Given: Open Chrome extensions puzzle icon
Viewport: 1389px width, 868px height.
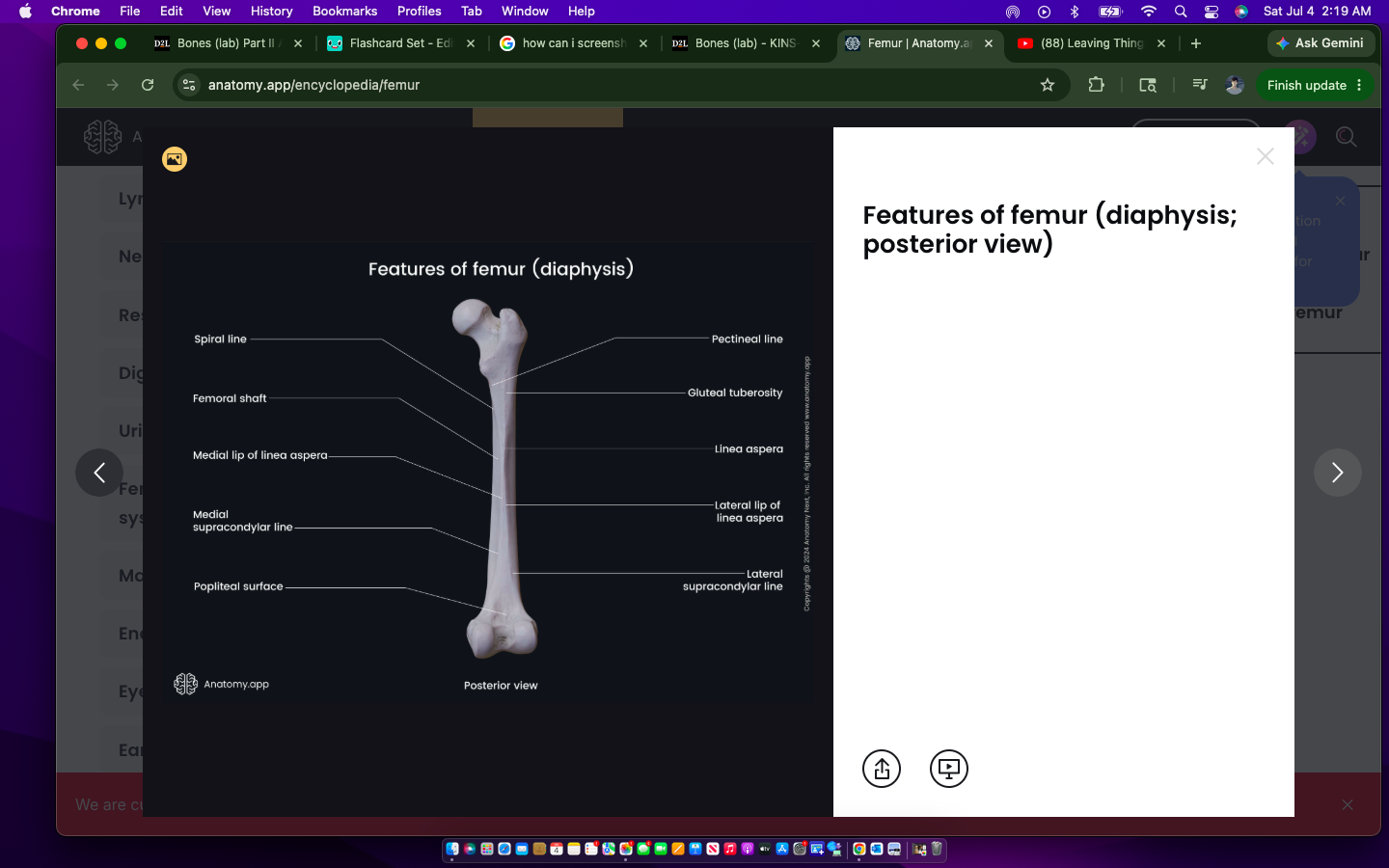Looking at the screenshot, I should point(1096,85).
